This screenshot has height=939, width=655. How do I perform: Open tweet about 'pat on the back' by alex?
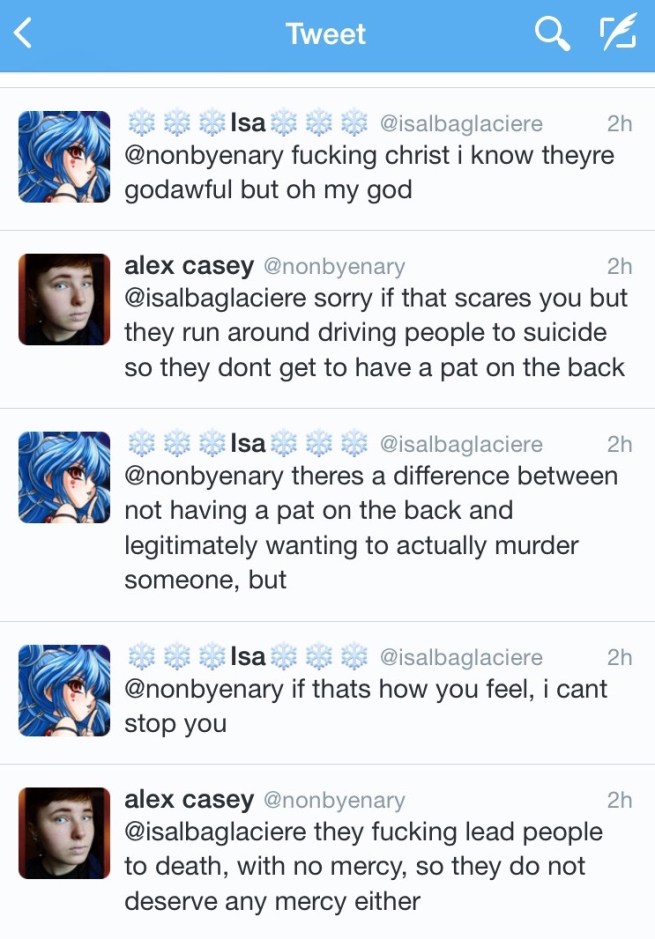(x=328, y=319)
